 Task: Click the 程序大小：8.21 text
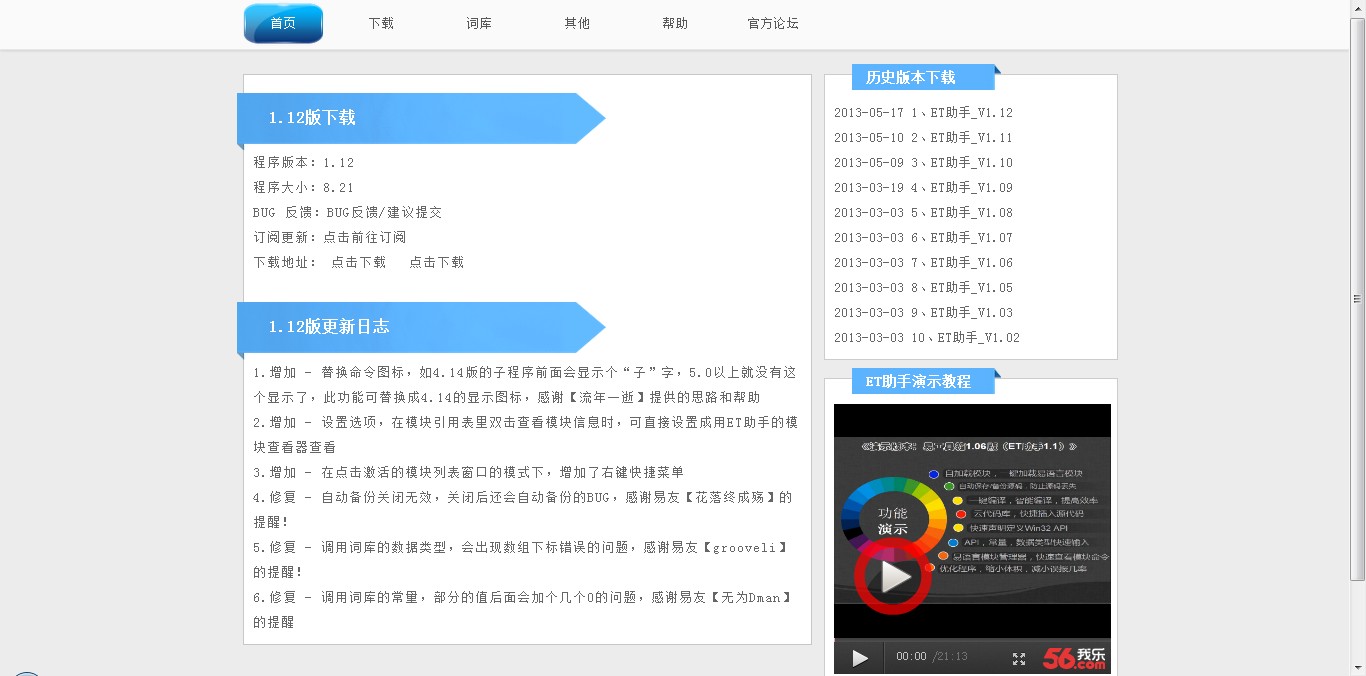click(304, 188)
